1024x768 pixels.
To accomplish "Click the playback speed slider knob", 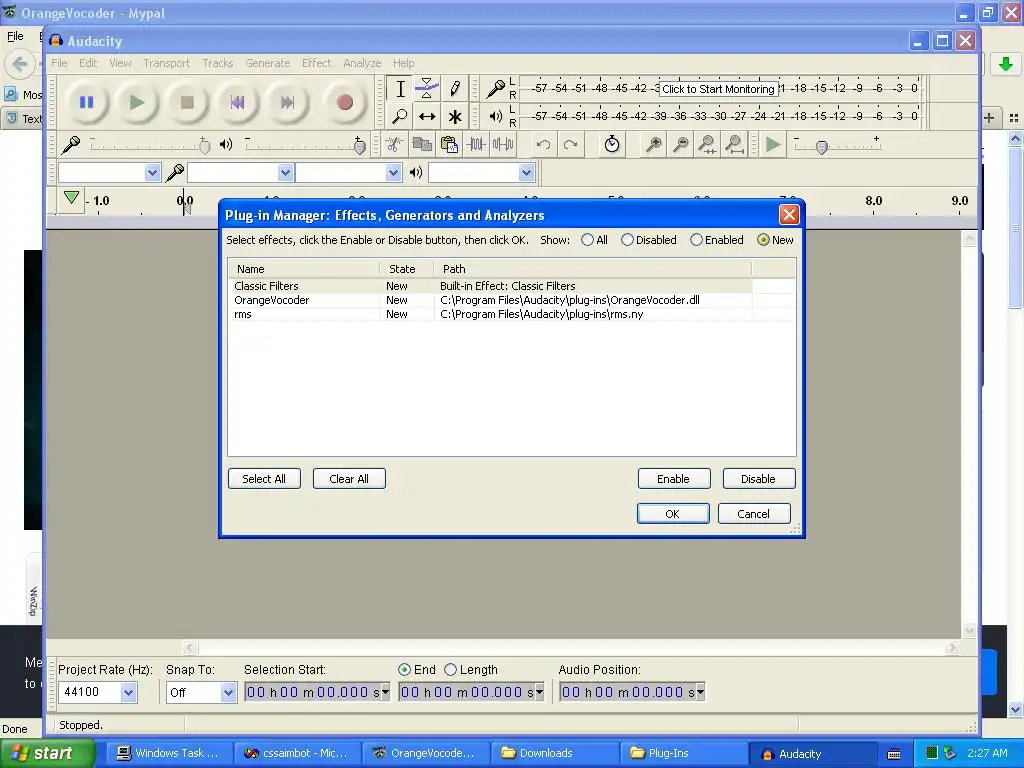I will (822, 147).
